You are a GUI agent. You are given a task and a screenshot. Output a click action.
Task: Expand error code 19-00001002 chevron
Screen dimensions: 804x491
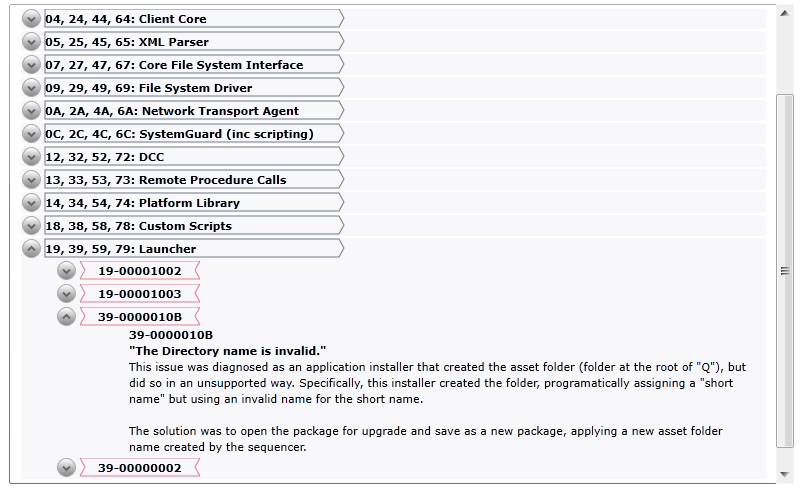click(66, 271)
